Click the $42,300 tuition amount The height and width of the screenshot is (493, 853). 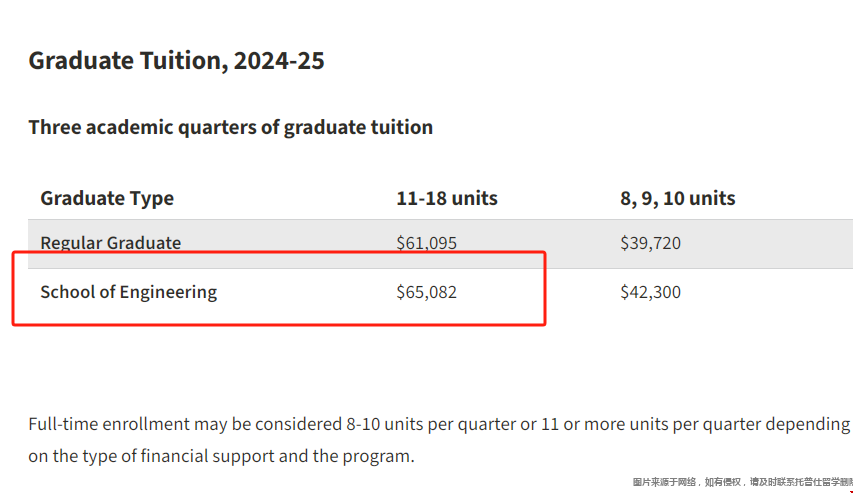tap(650, 292)
